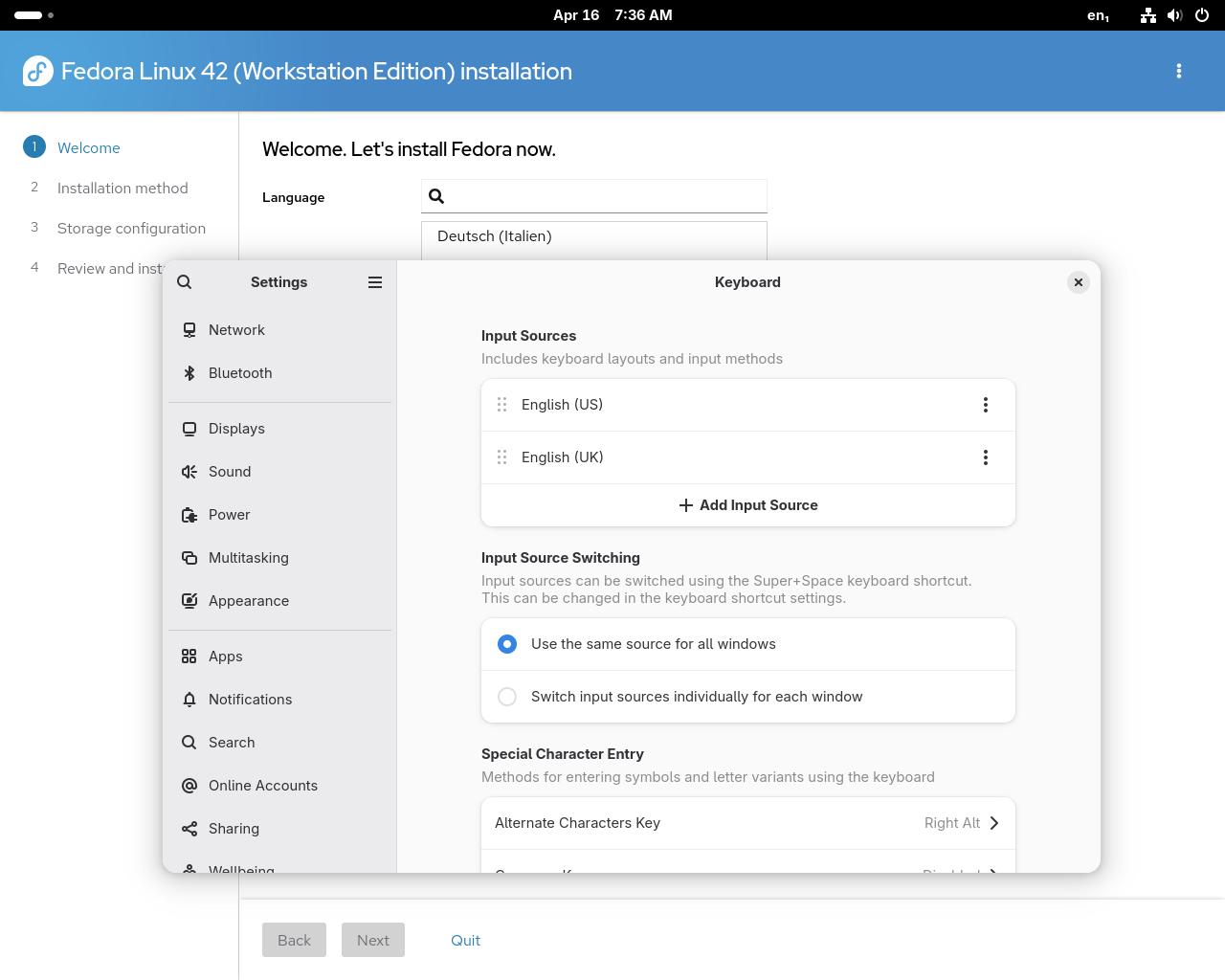1225x980 pixels.
Task: Open the Online Accounts settings panel
Action: click(x=279, y=786)
